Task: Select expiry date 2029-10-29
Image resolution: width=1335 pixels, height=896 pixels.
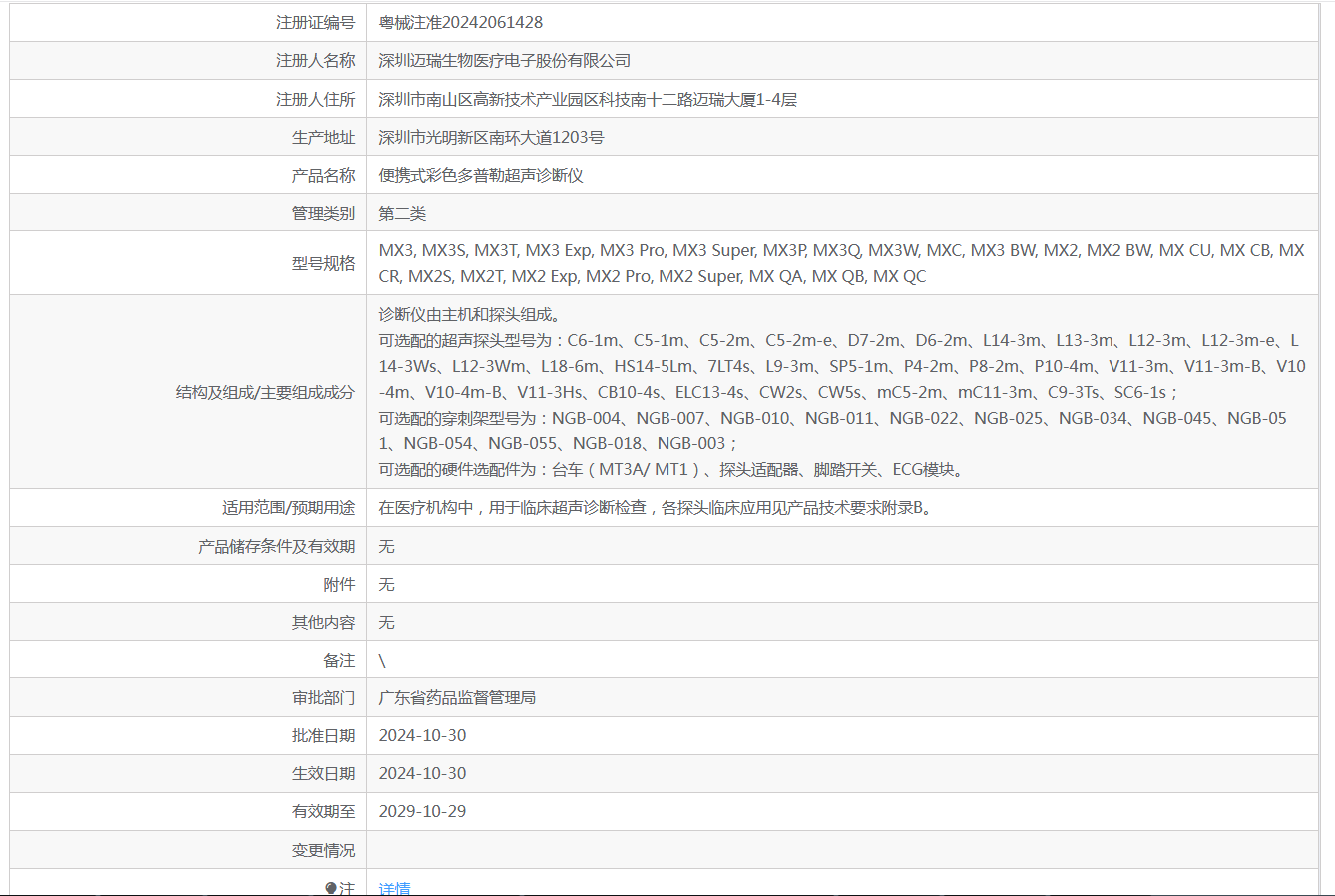Action: (422, 811)
